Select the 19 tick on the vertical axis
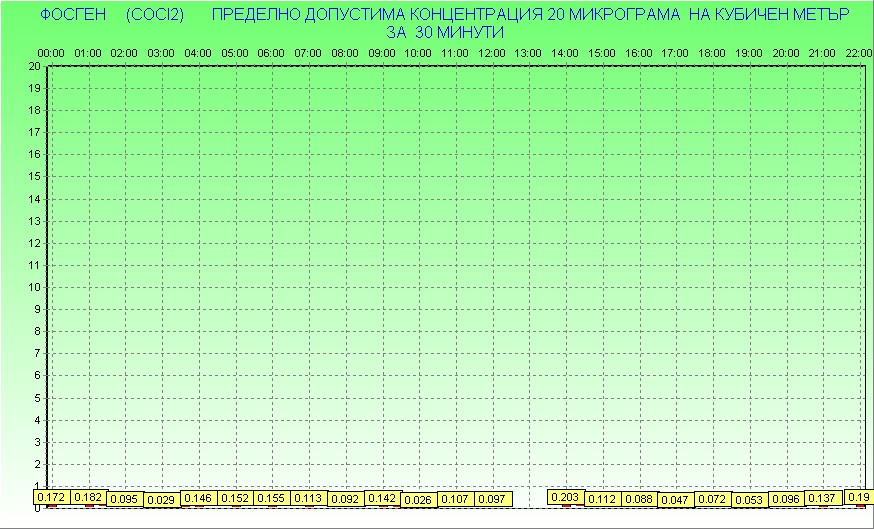This screenshot has width=874, height=529. coord(34,88)
